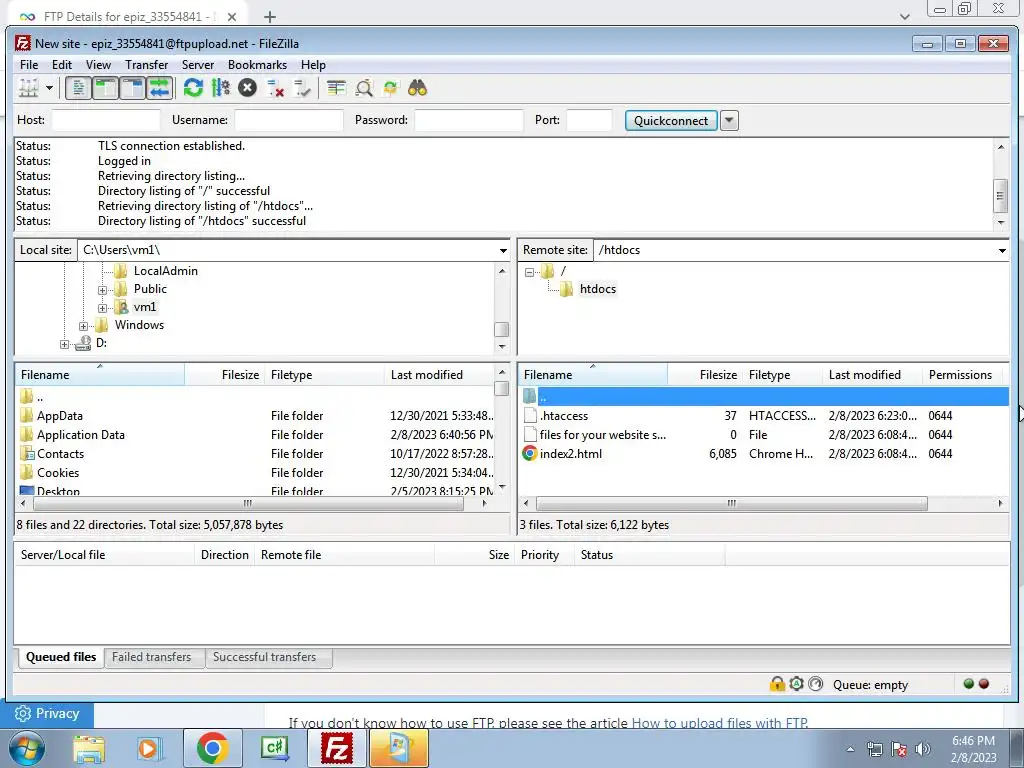Toggle message log display
The image size is (1024, 768).
pyautogui.click(x=78, y=88)
